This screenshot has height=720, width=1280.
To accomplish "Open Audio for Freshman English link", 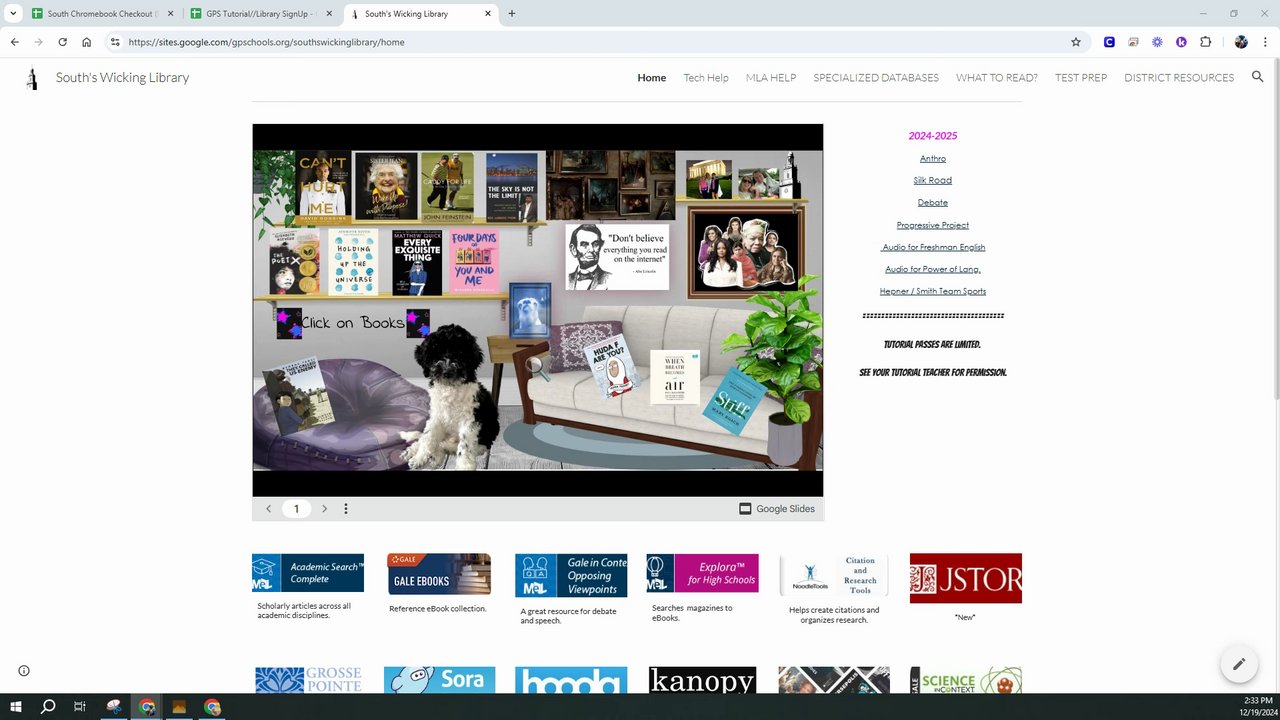I will coord(933,247).
